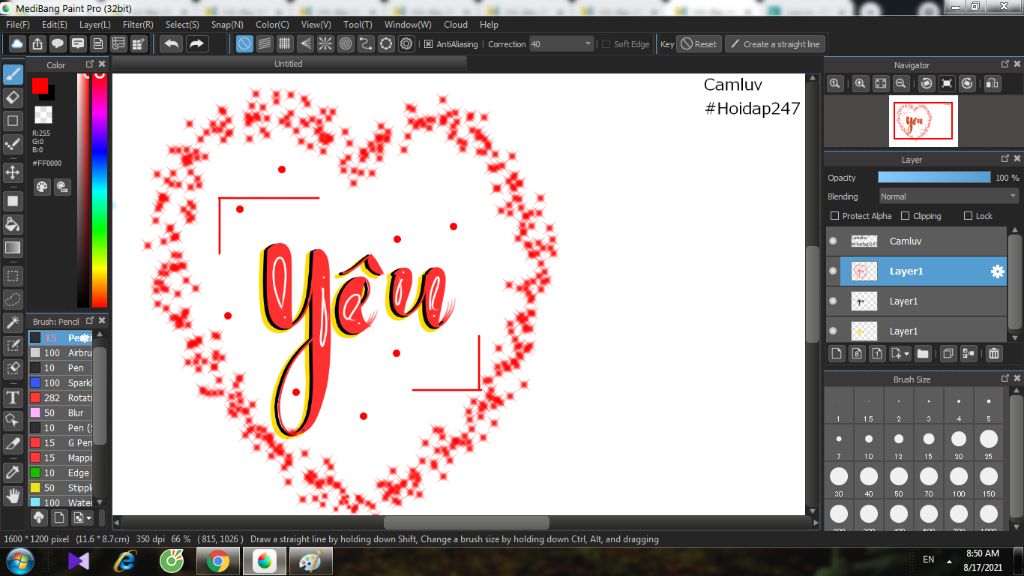Open the File menu

(18, 24)
